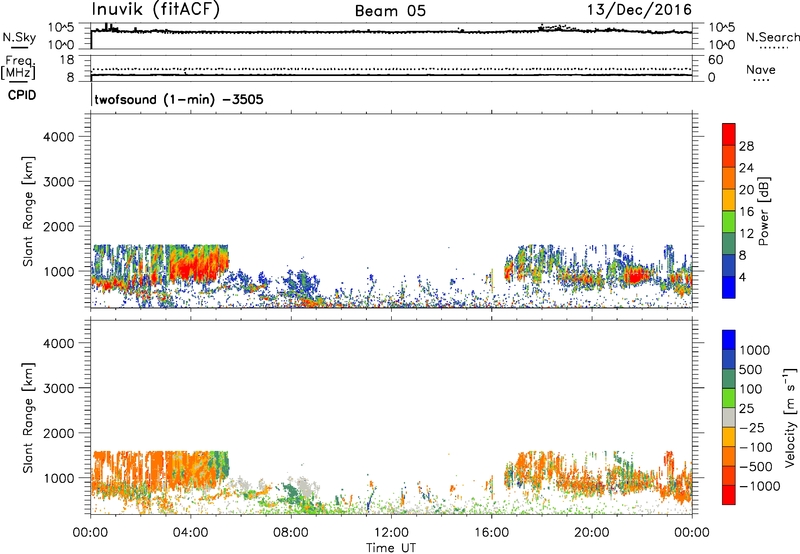Click the Velocity colorbar value '-25'
The height and width of the screenshot is (554, 800).
[752, 428]
